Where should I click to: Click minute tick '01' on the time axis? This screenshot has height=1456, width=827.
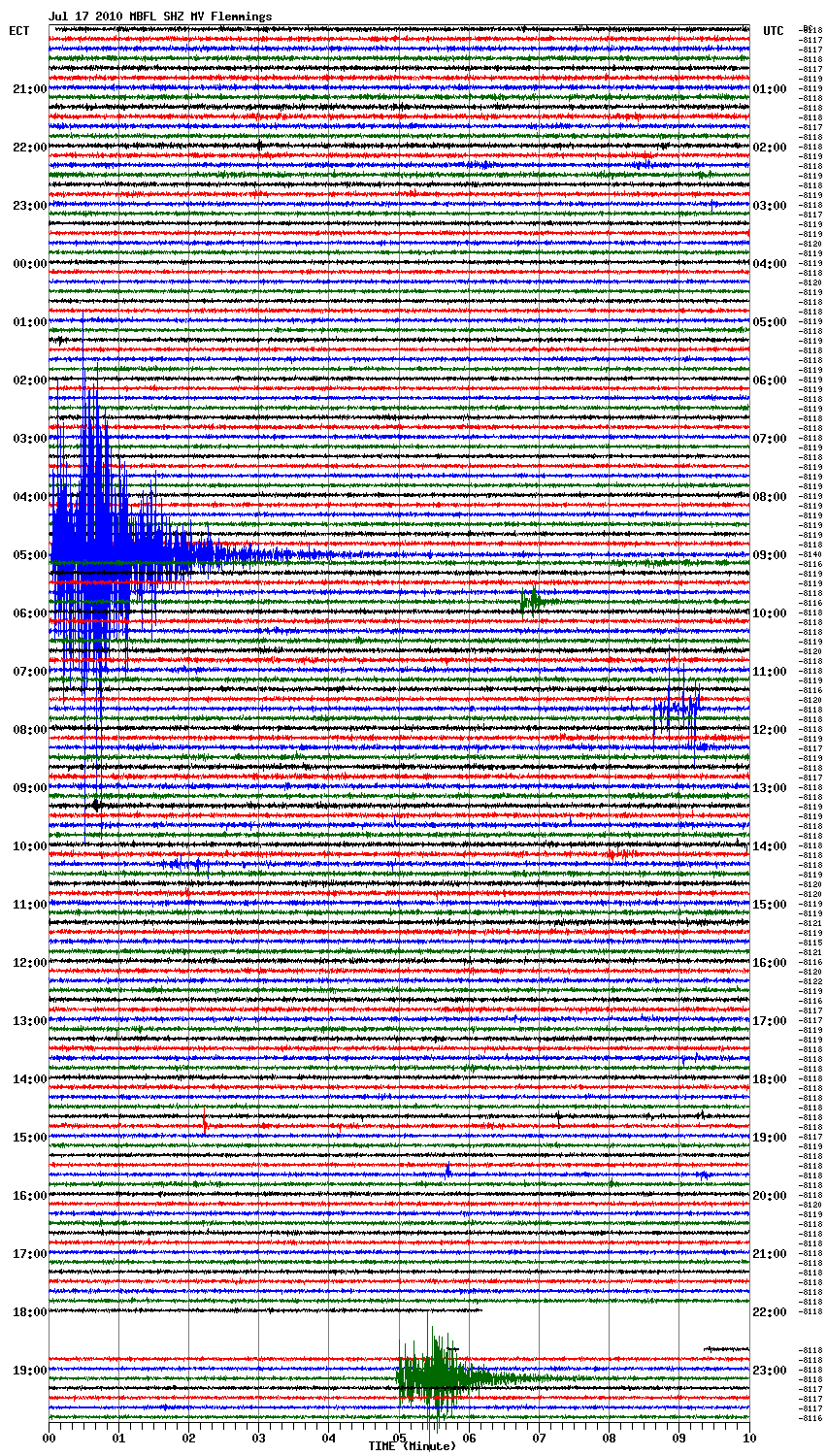[119, 1438]
